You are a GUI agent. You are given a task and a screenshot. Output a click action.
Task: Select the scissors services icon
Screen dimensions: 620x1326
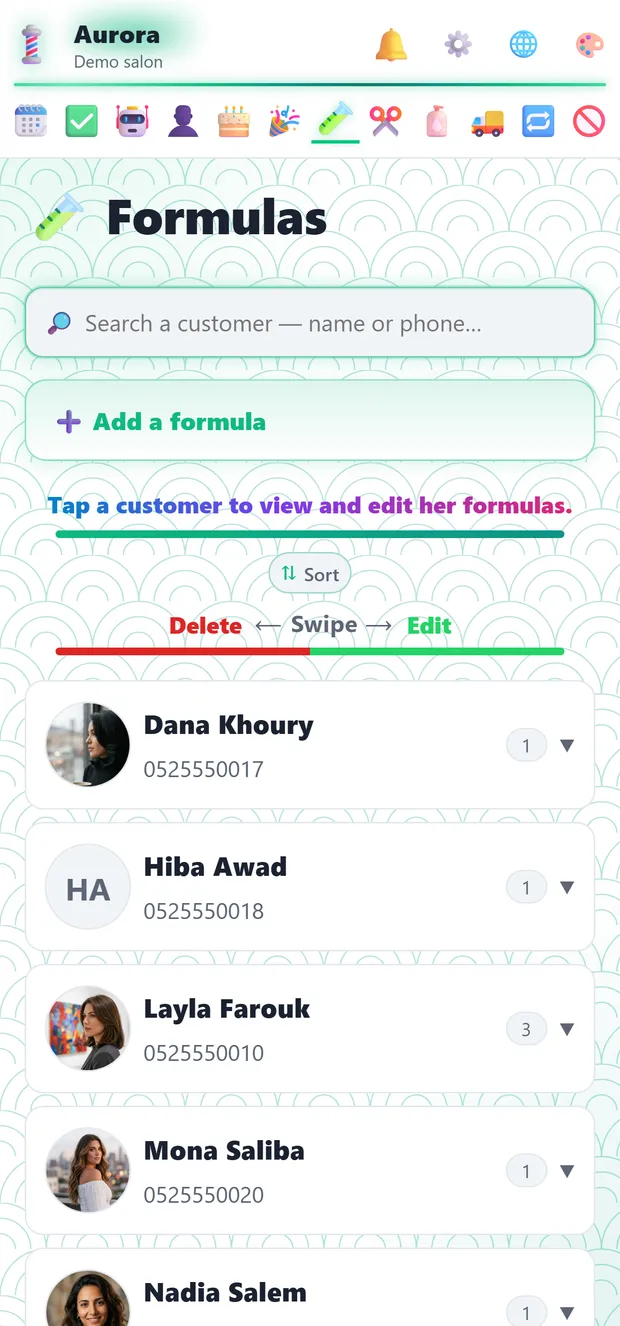click(x=386, y=121)
